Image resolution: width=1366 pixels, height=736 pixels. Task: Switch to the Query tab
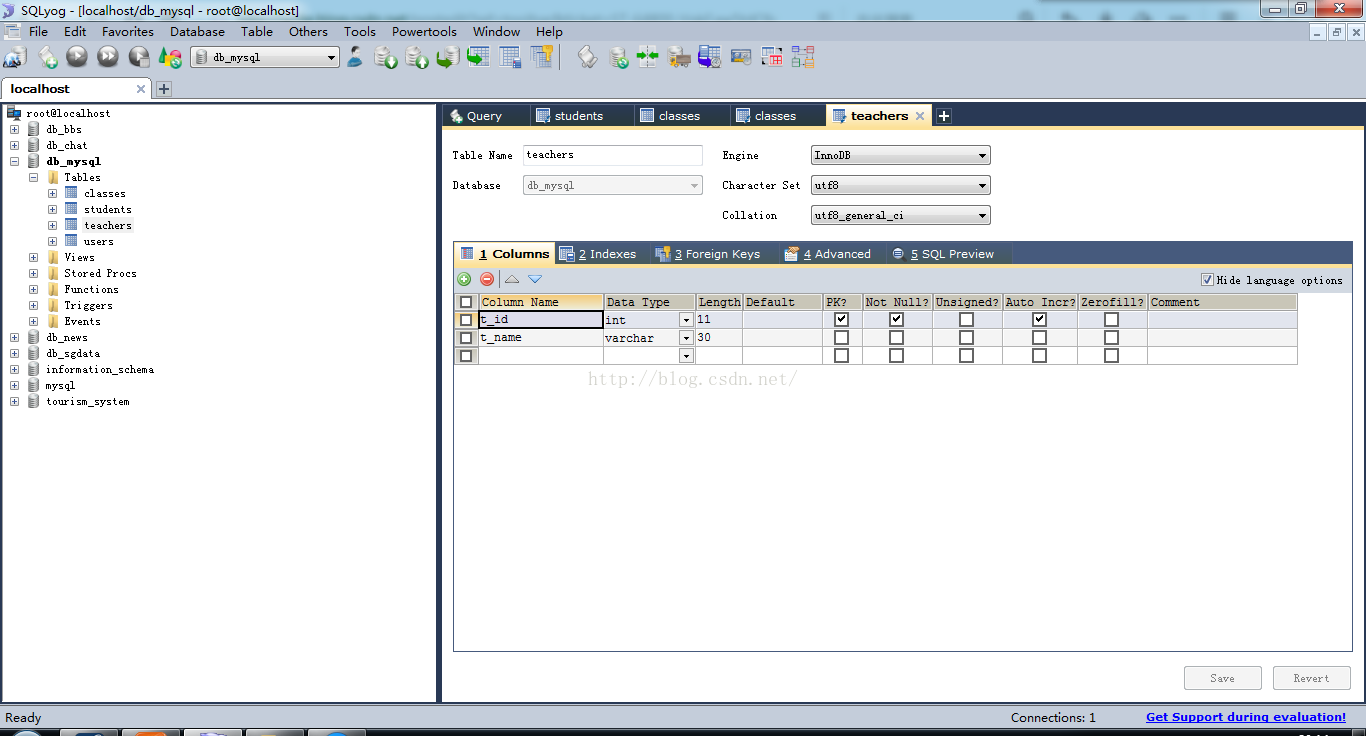485,116
